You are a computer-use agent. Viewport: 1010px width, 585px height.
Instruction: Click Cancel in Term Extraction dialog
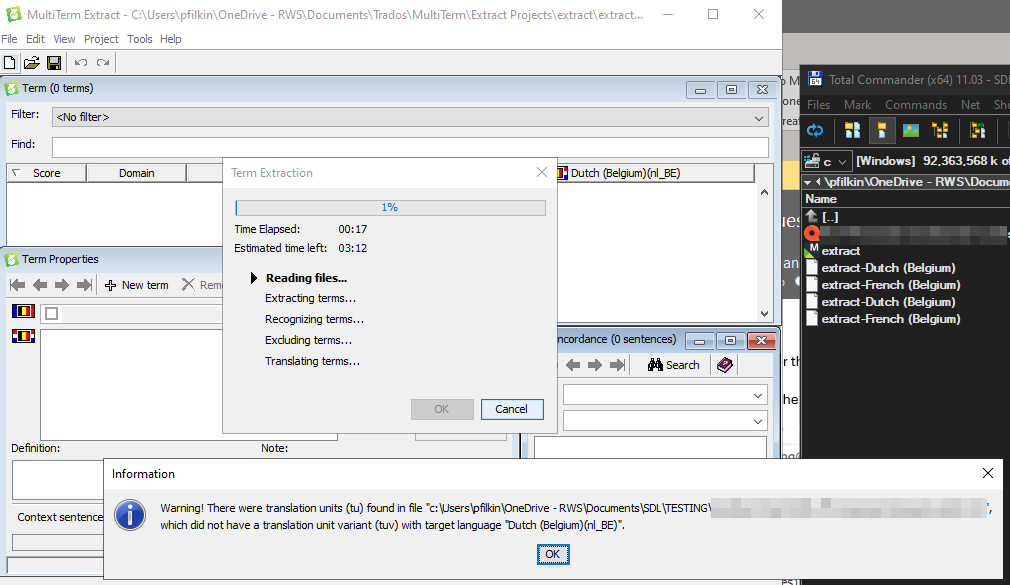[511, 409]
